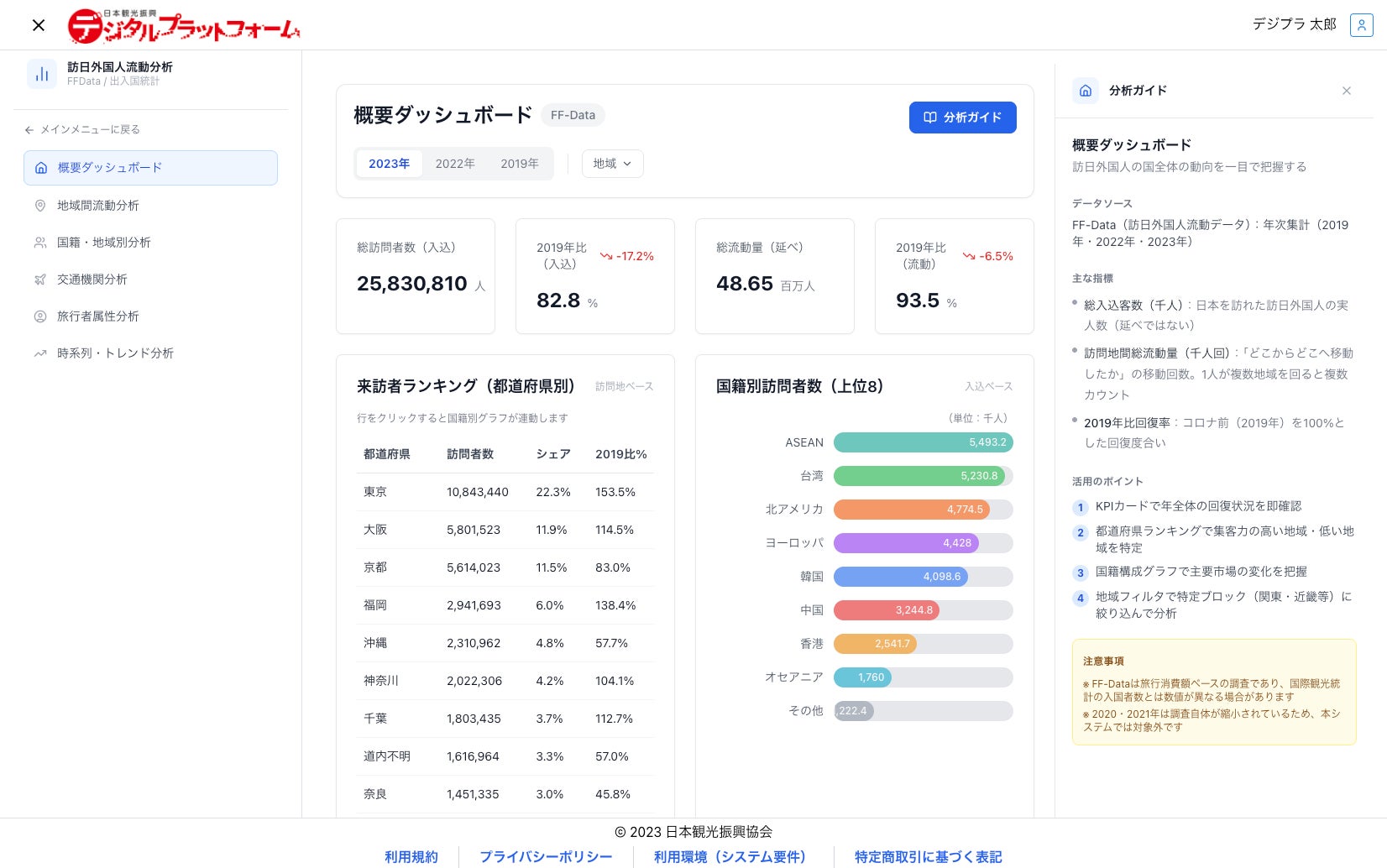Click the ASEAN bar showing 5,493.2

point(924,442)
